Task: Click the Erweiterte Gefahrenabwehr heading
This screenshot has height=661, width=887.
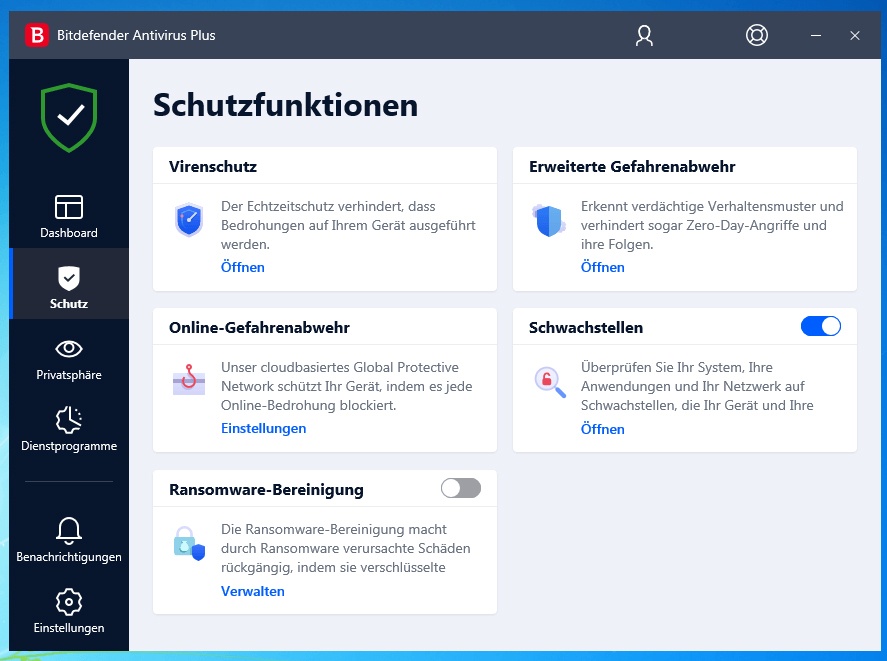Action: [632, 166]
